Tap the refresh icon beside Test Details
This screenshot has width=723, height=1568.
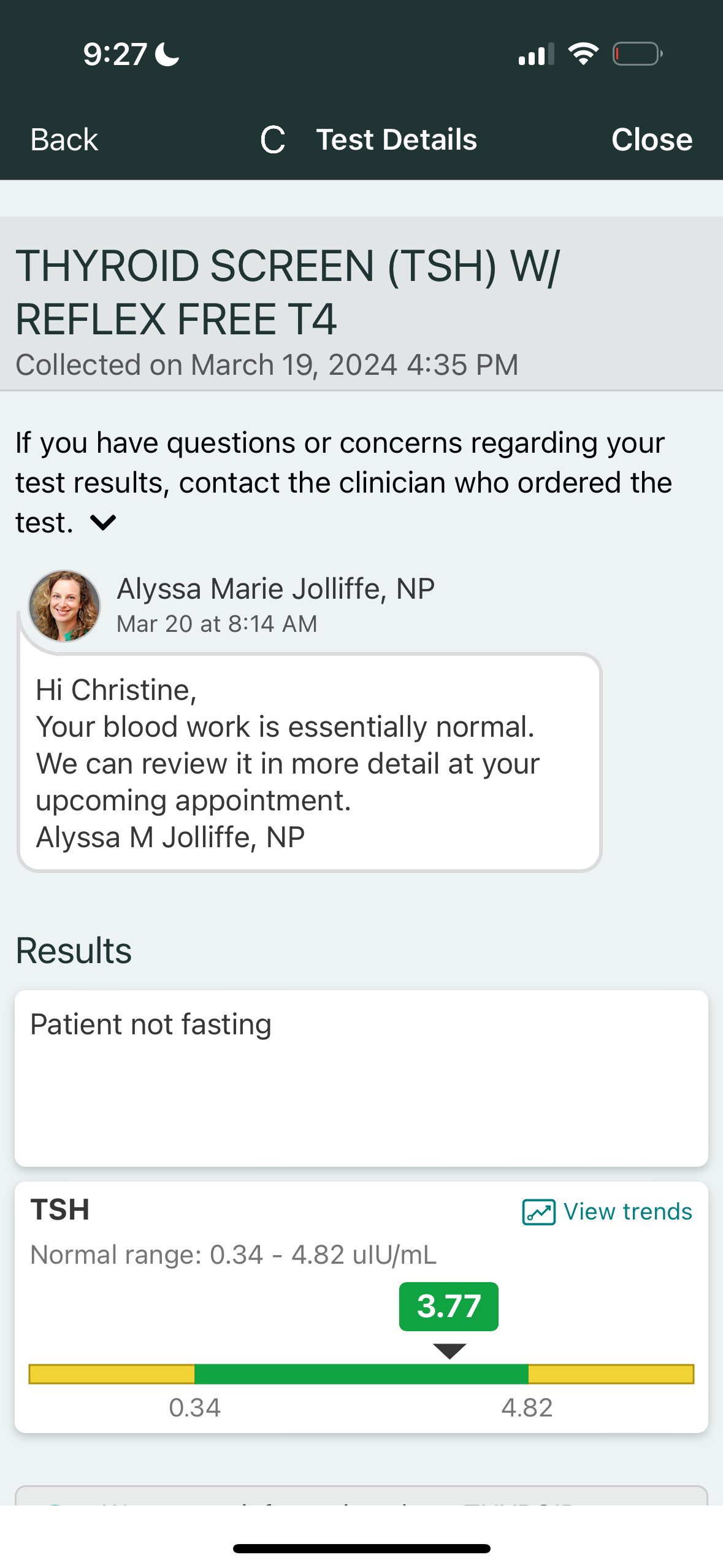[273, 140]
